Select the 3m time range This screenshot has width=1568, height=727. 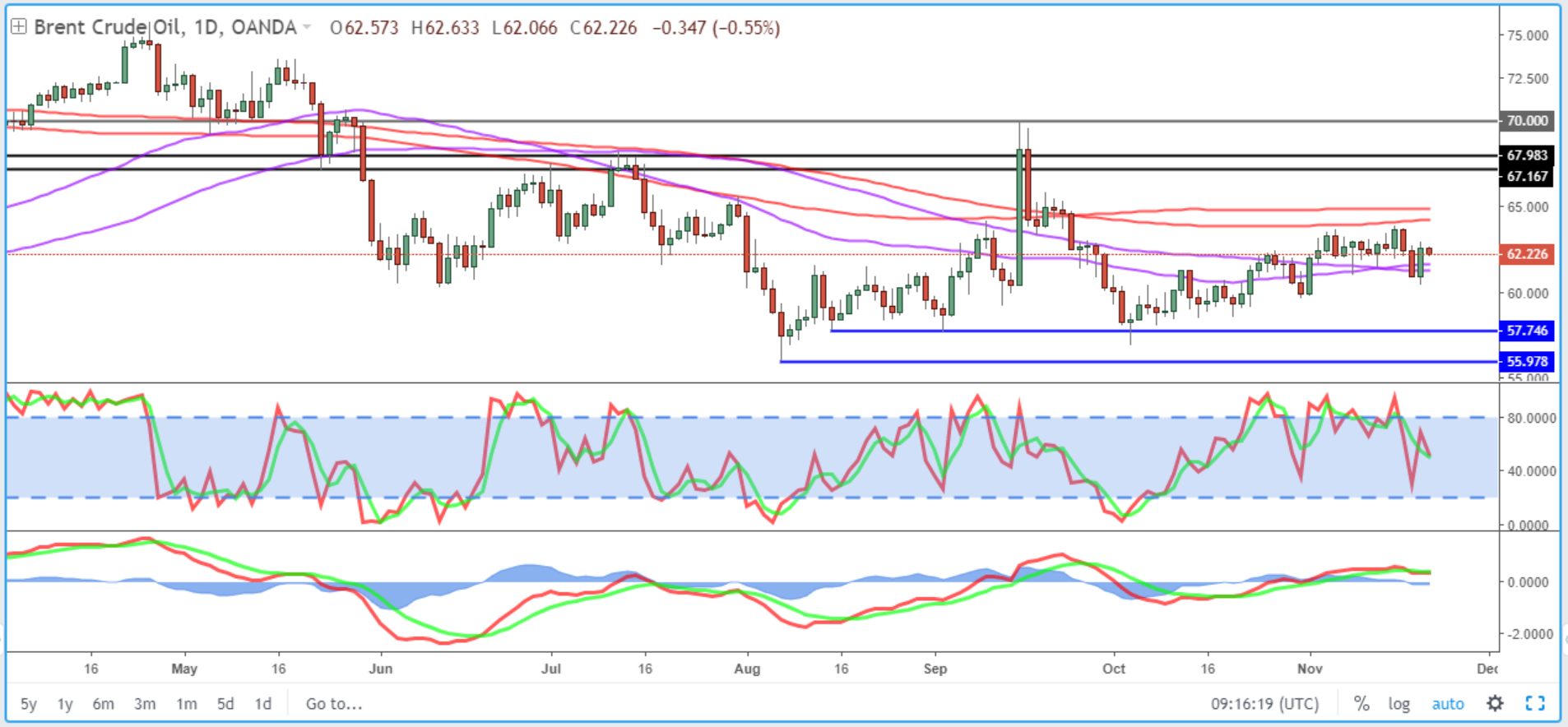(145, 704)
